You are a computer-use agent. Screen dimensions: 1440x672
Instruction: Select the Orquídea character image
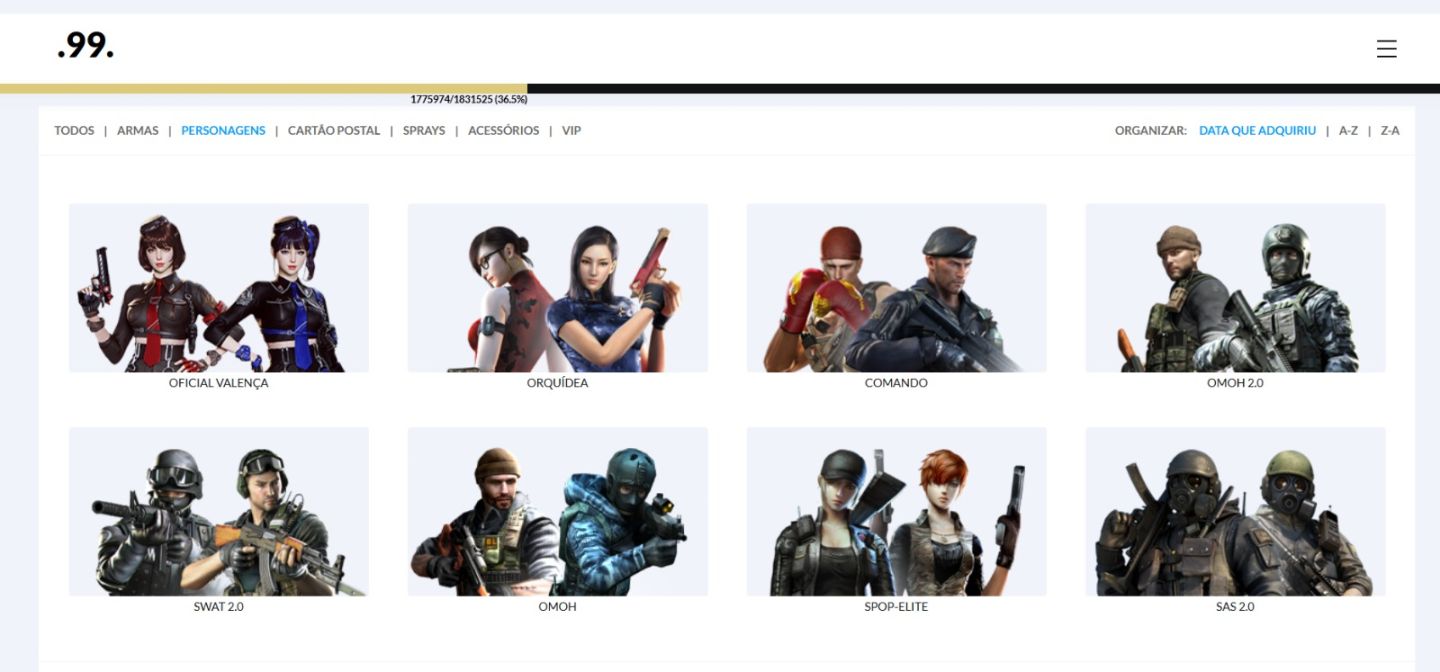tap(558, 288)
